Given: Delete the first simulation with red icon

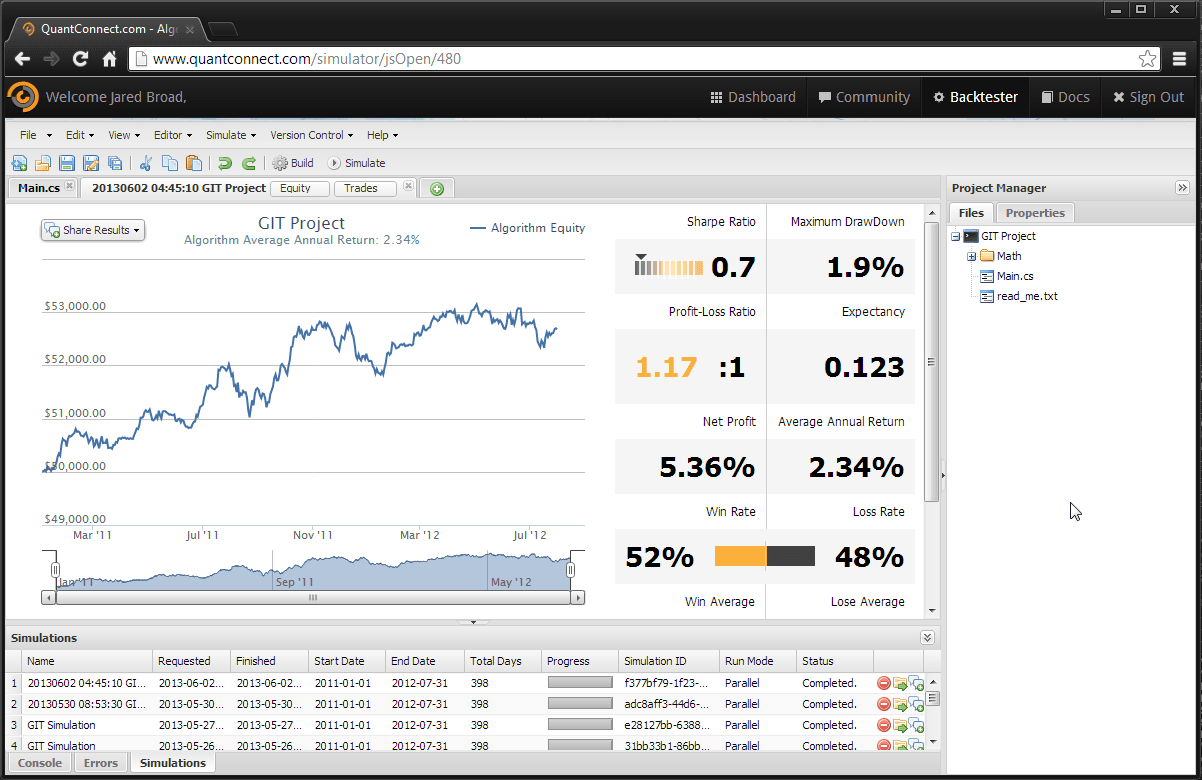Looking at the screenshot, I should coord(883,683).
